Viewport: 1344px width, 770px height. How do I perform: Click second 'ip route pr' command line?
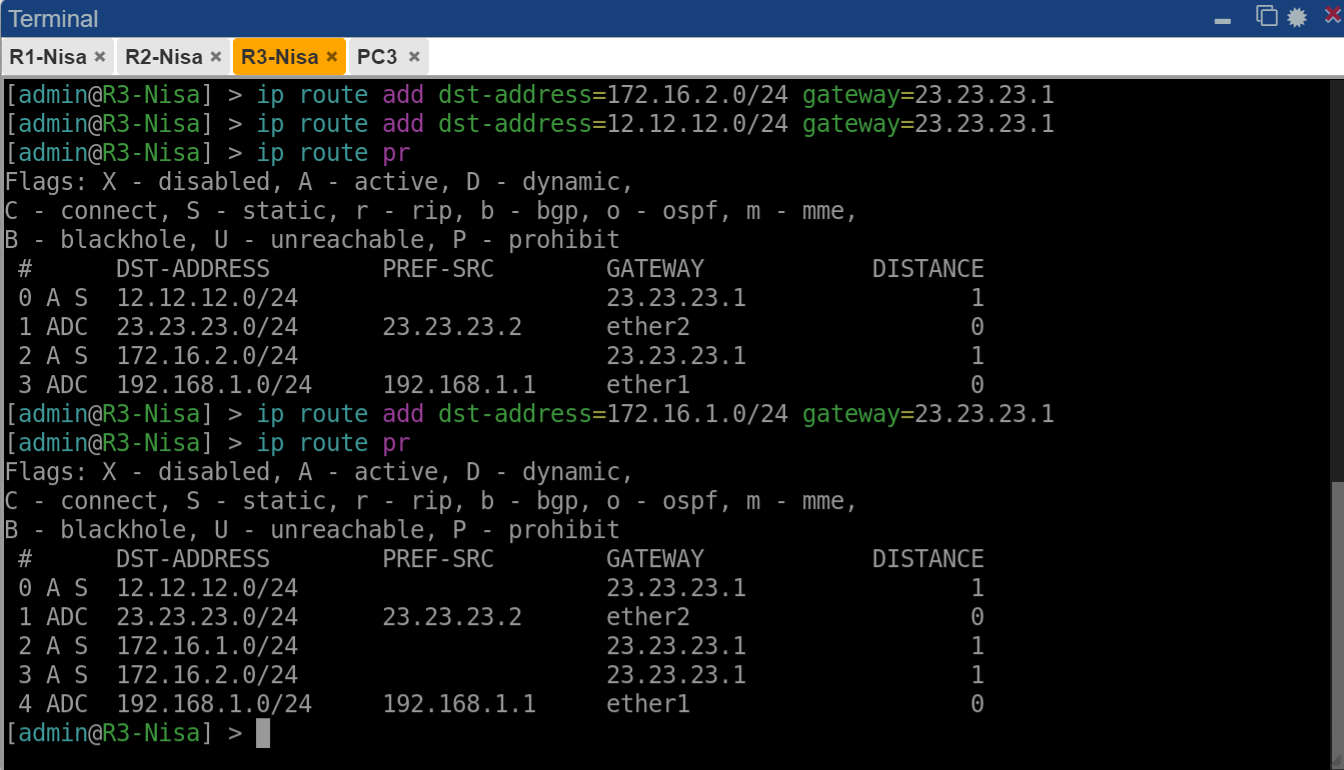point(333,443)
